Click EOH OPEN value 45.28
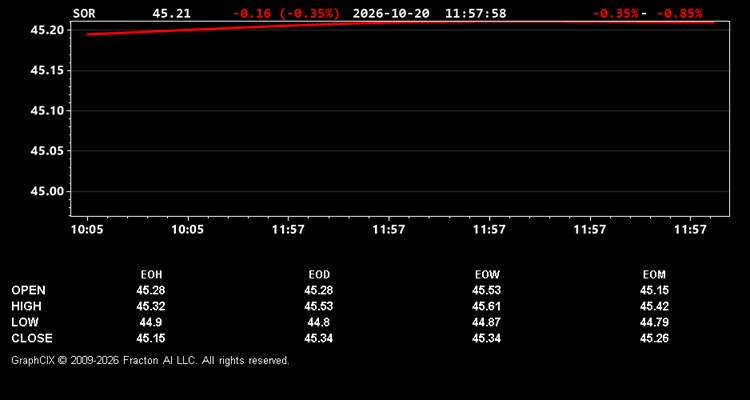The width and height of the screenshot is (750, 400). coord(151,290)
